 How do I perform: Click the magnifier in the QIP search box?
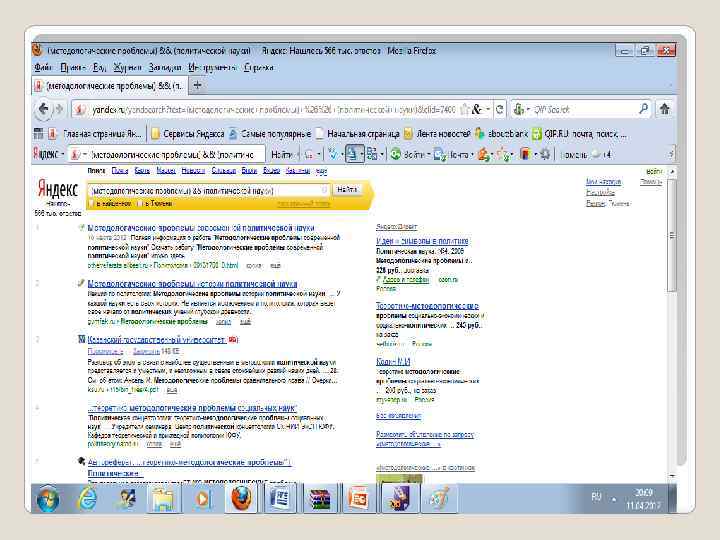click(644, 109)
